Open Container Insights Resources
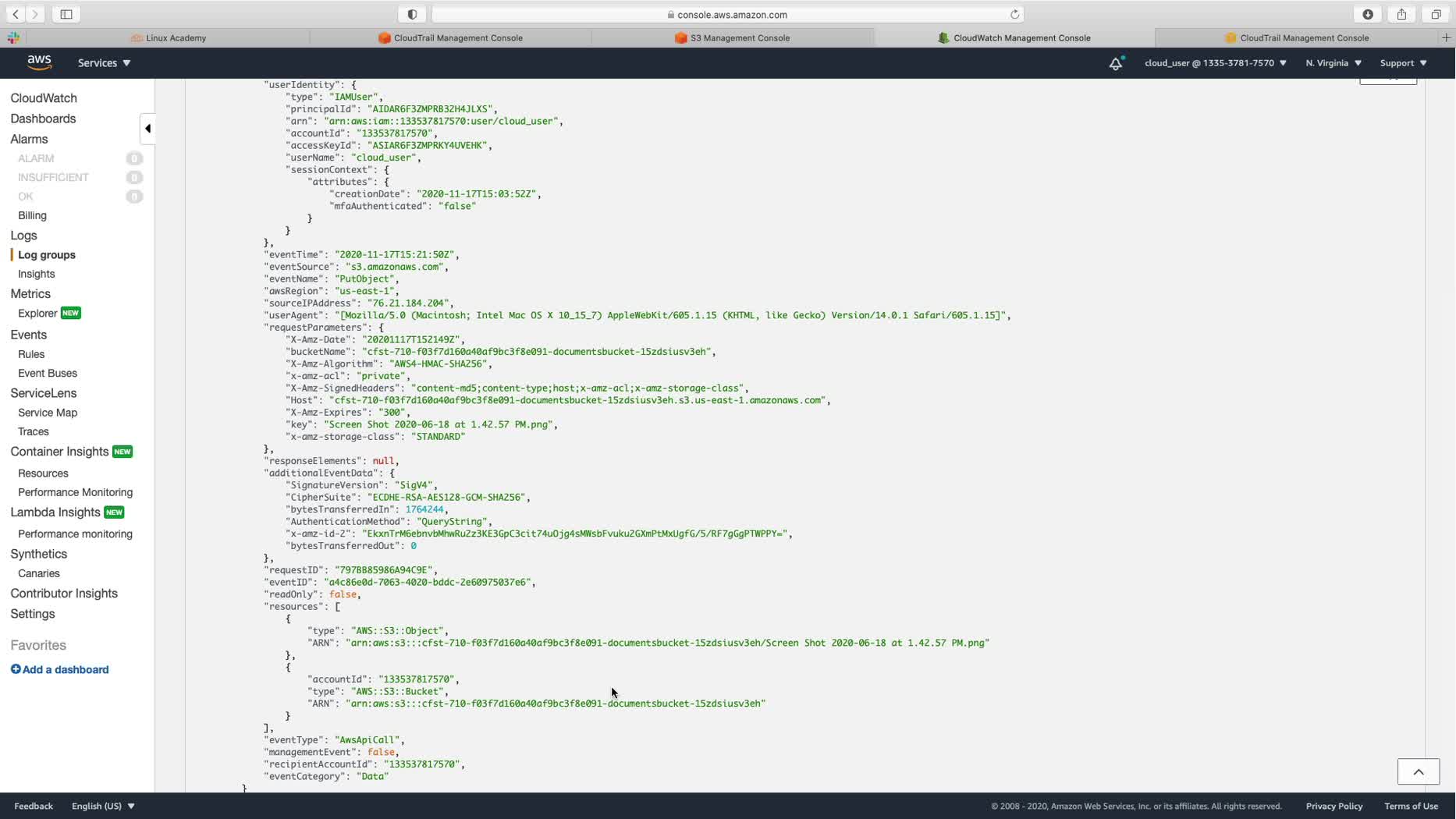This screenshot has width=1456, height=819. [43, 473]
